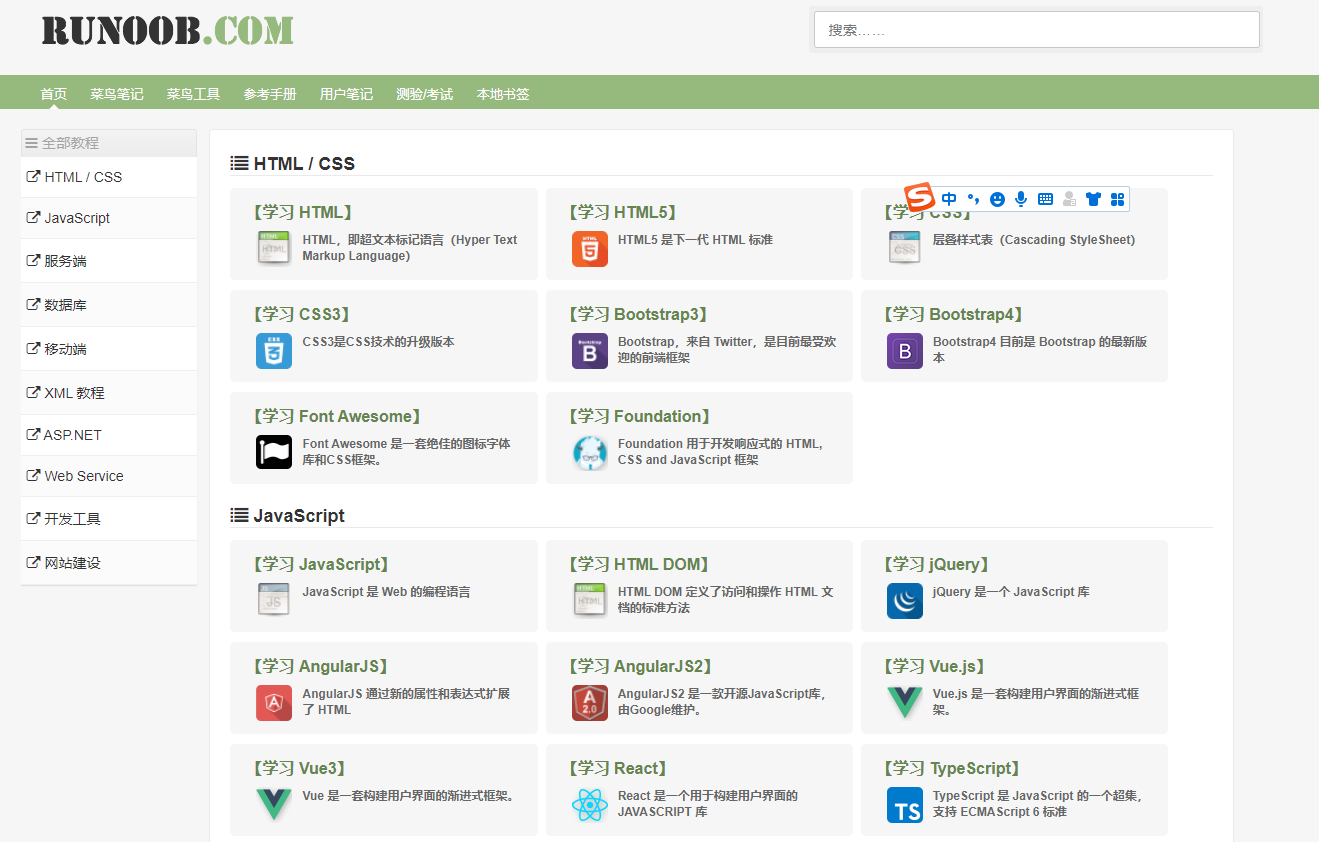Click the Sogou voice input microphone
Viewport: 1319px width, 842px height.
tap(1021, 199)
